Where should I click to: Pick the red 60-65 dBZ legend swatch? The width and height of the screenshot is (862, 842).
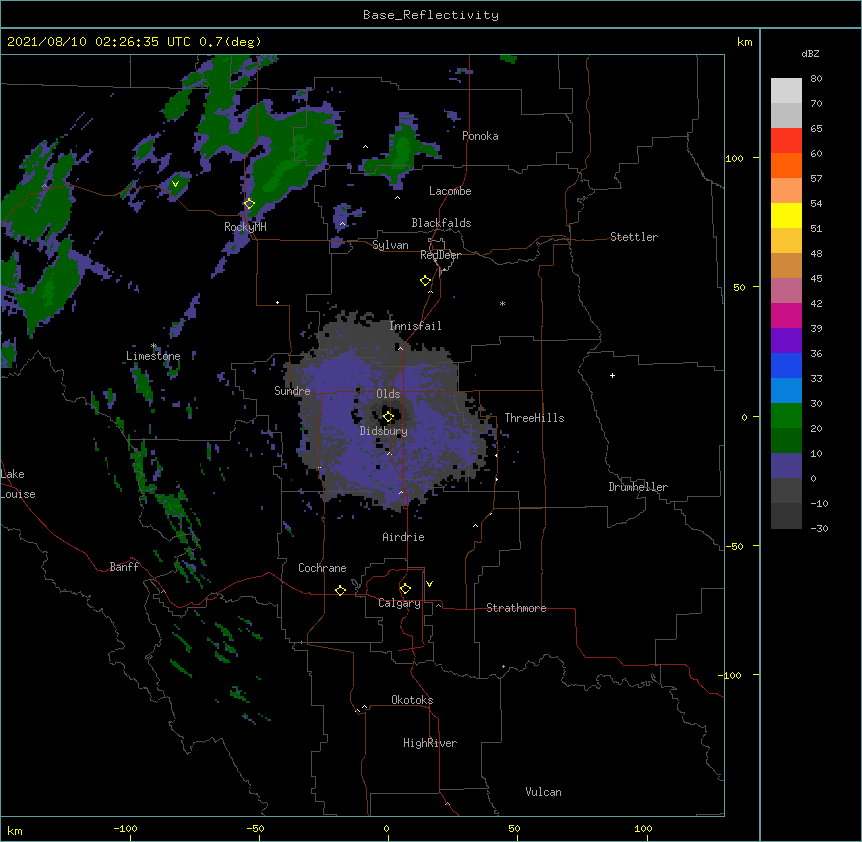(x=786, y=140)
